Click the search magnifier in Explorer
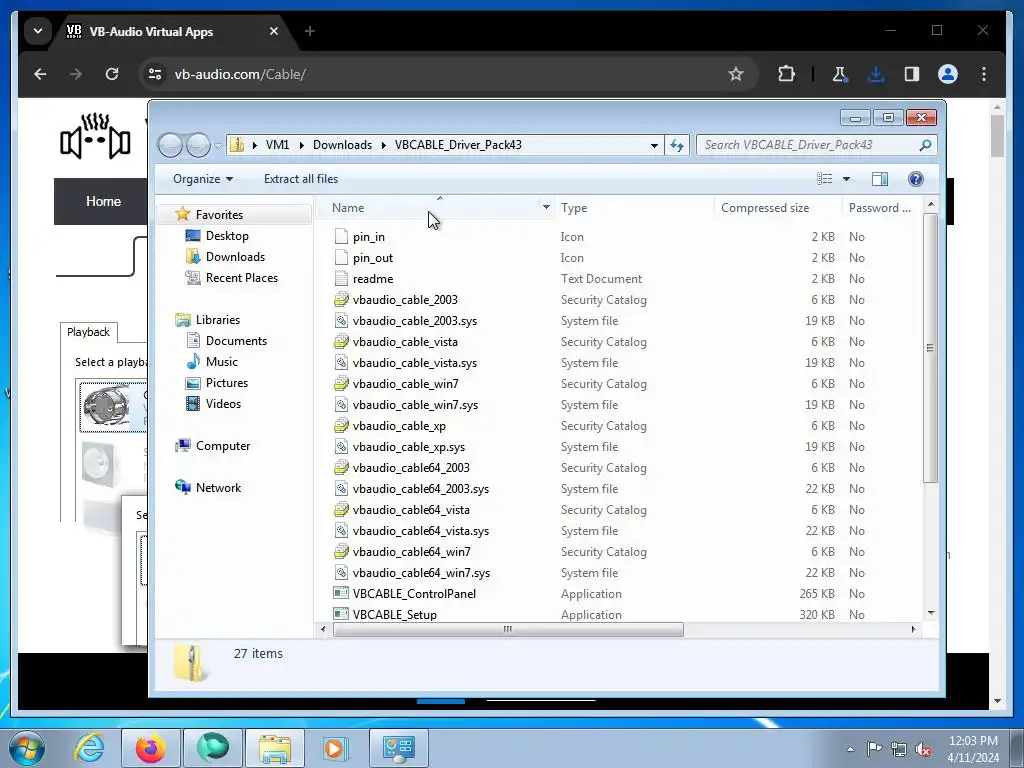This screenshot has width=1024, height=768. [x=925, y=145]
